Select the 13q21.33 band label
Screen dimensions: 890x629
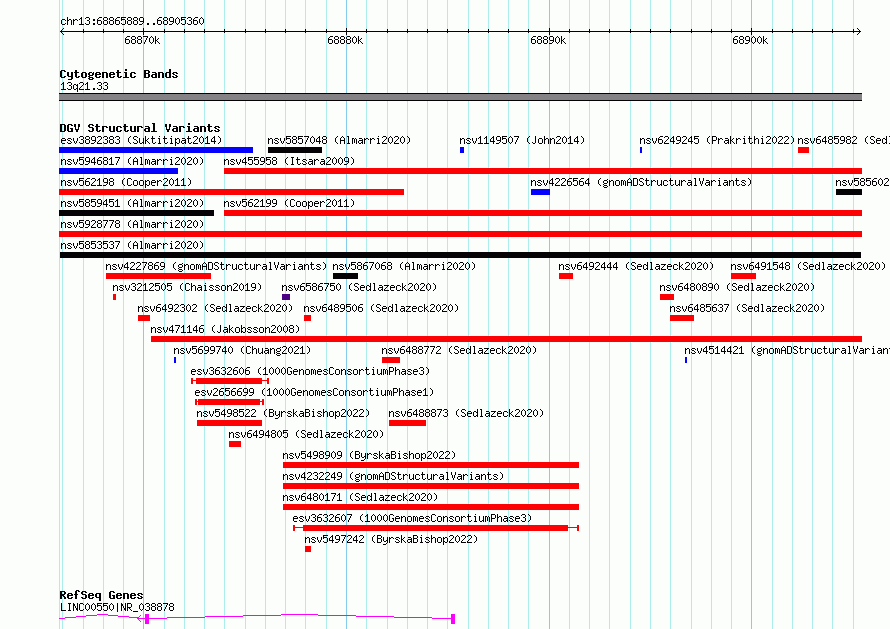pyautogui.click(x=84, y=86)
